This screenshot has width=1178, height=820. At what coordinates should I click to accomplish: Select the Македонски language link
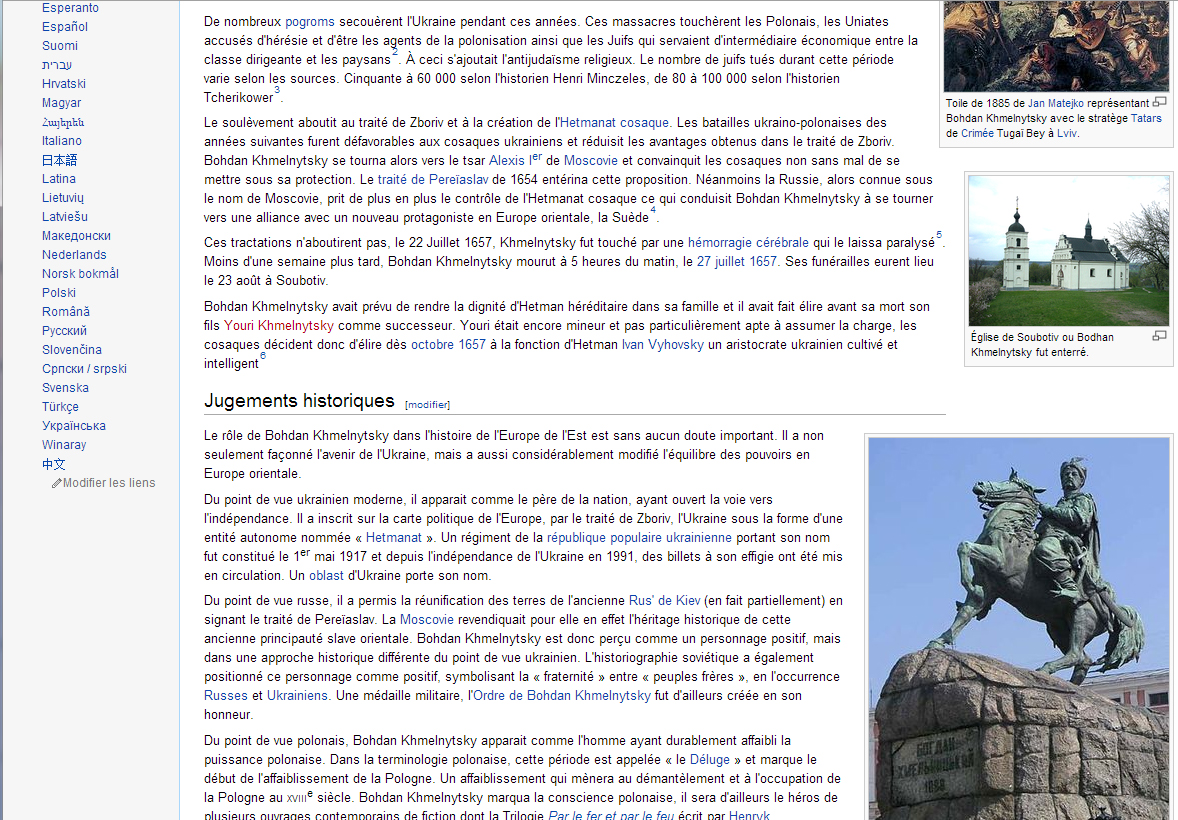(76, 236)
